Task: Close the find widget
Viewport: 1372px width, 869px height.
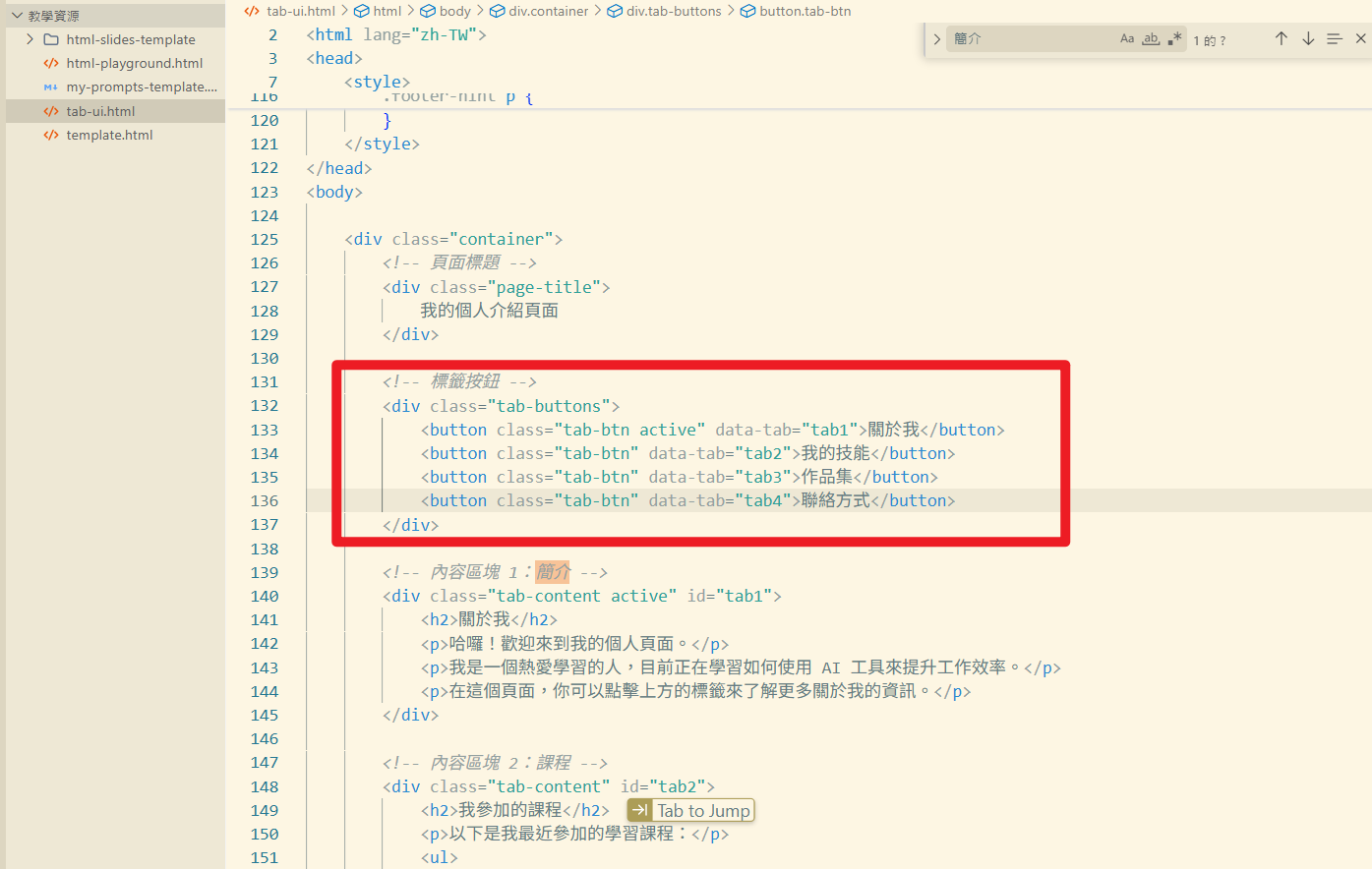Action: 1360,39
